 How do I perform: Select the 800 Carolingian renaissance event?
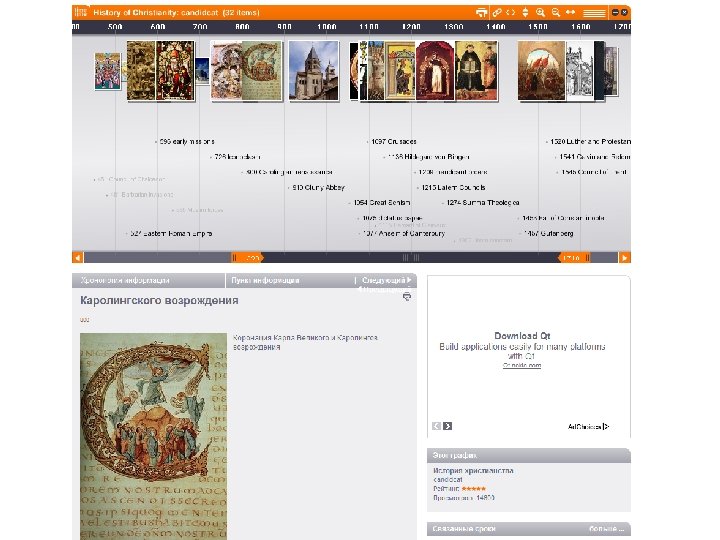[289, 172]
